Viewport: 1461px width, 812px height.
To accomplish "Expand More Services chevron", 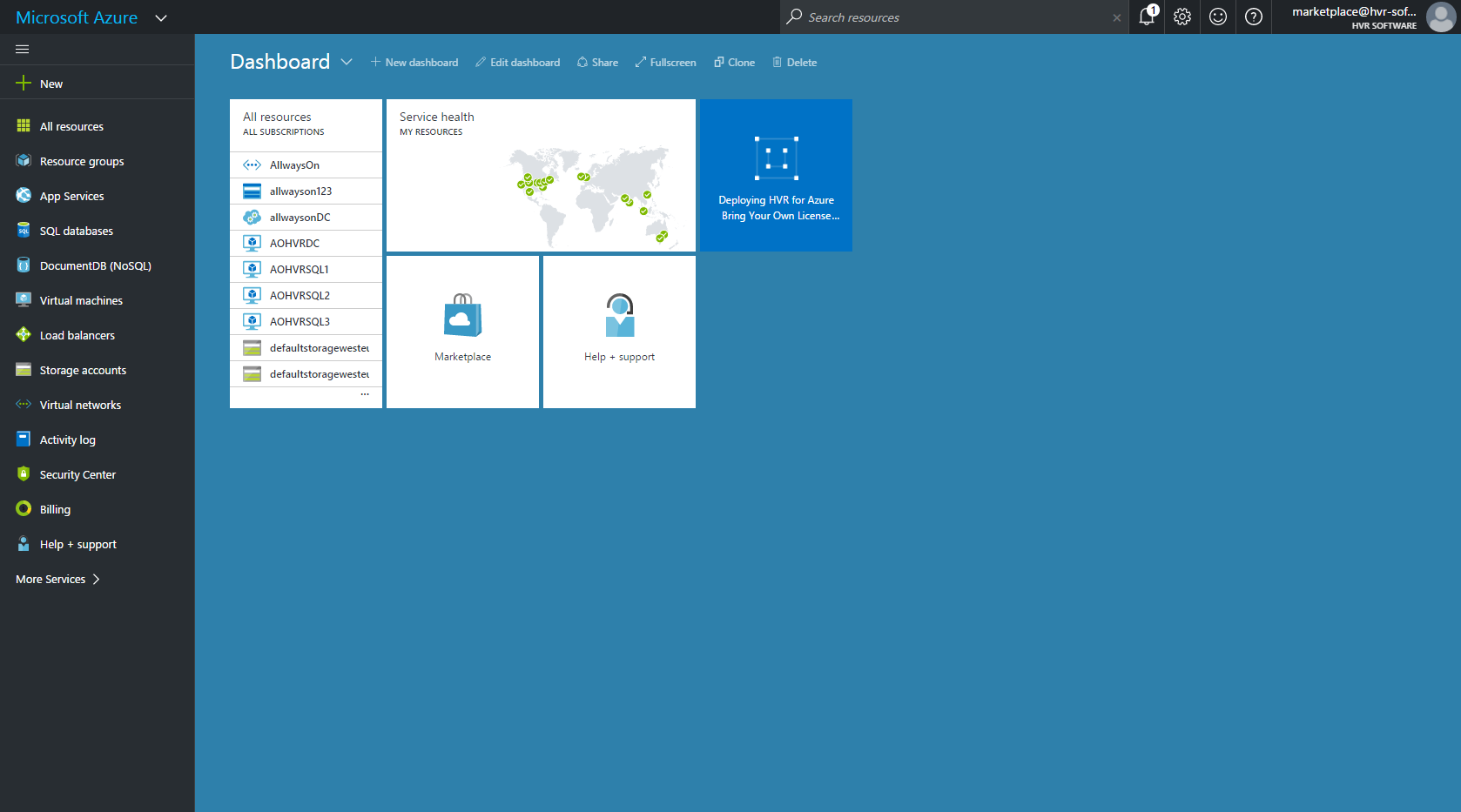I will pos(96,579).
